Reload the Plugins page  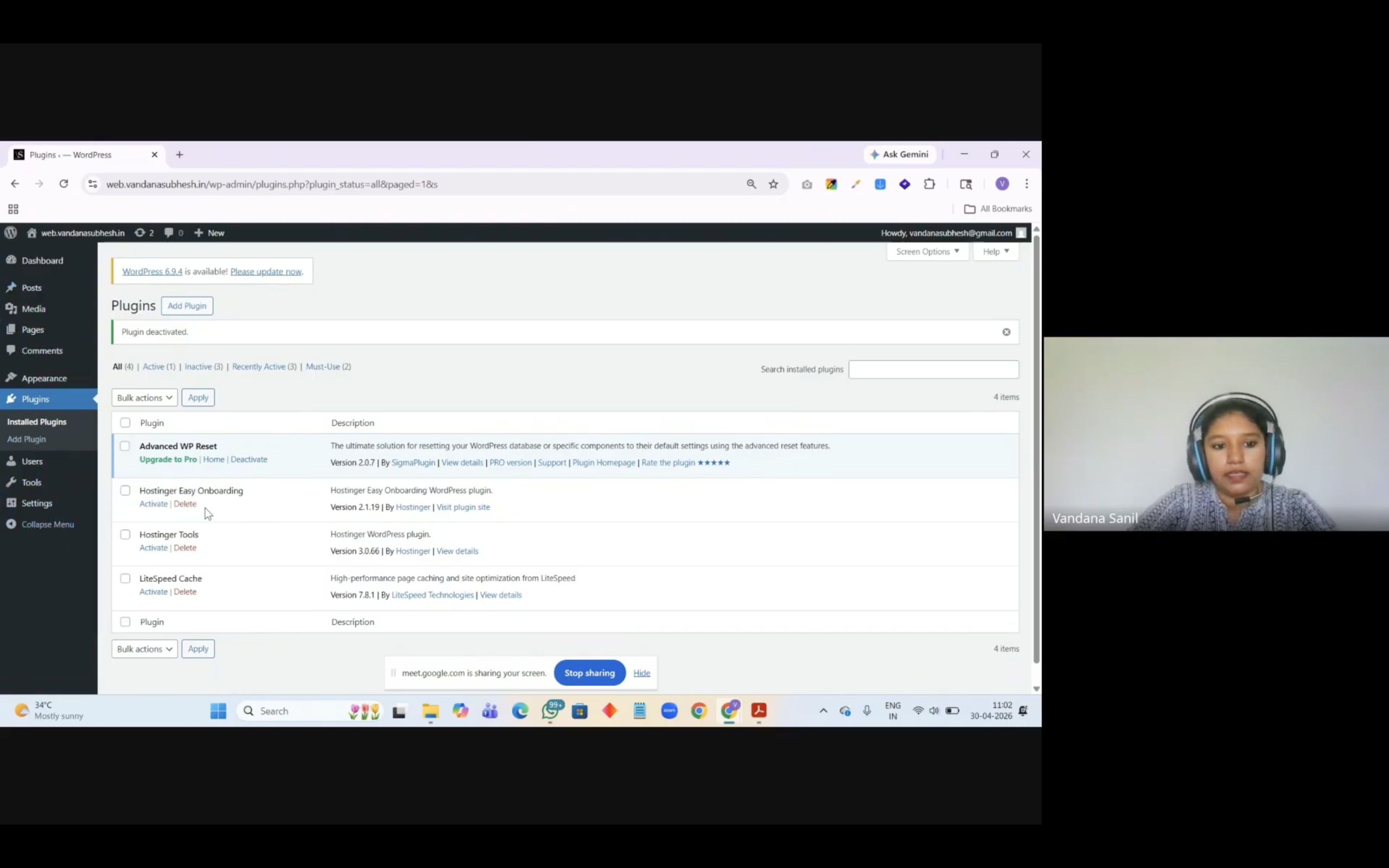[x=63, y=184]
